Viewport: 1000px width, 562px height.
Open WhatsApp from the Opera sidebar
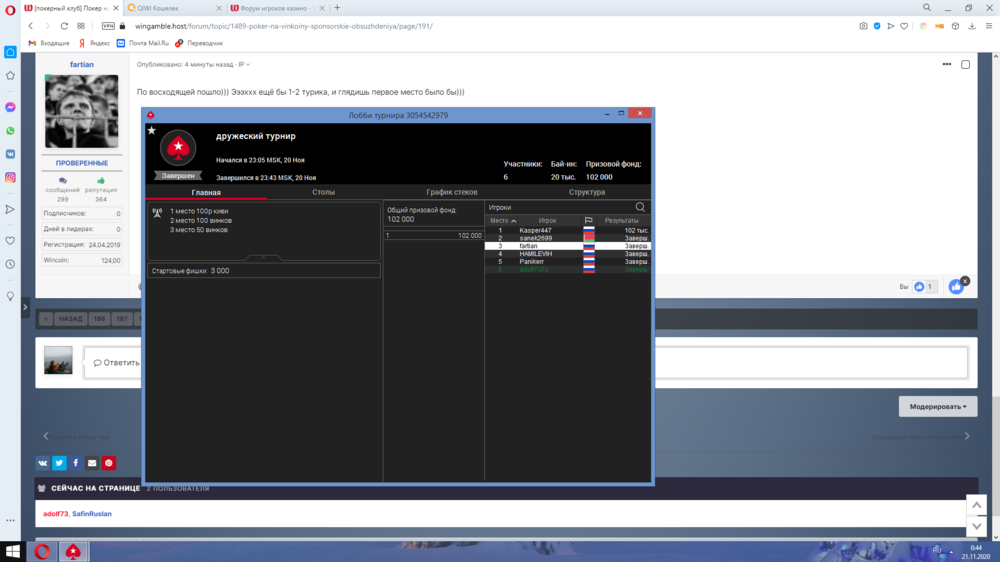pyautogui.click(x=10, y=131)
